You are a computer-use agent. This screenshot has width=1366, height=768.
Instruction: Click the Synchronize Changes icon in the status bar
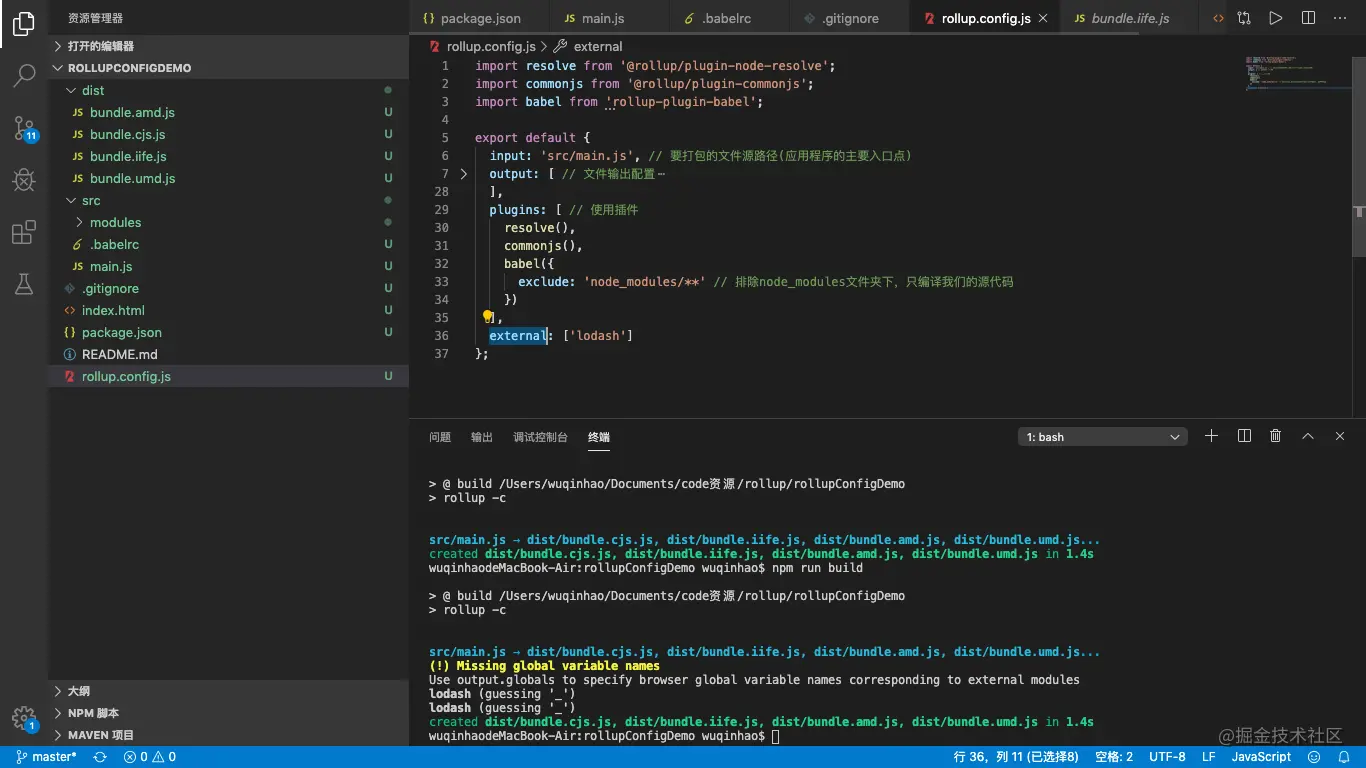100,757
